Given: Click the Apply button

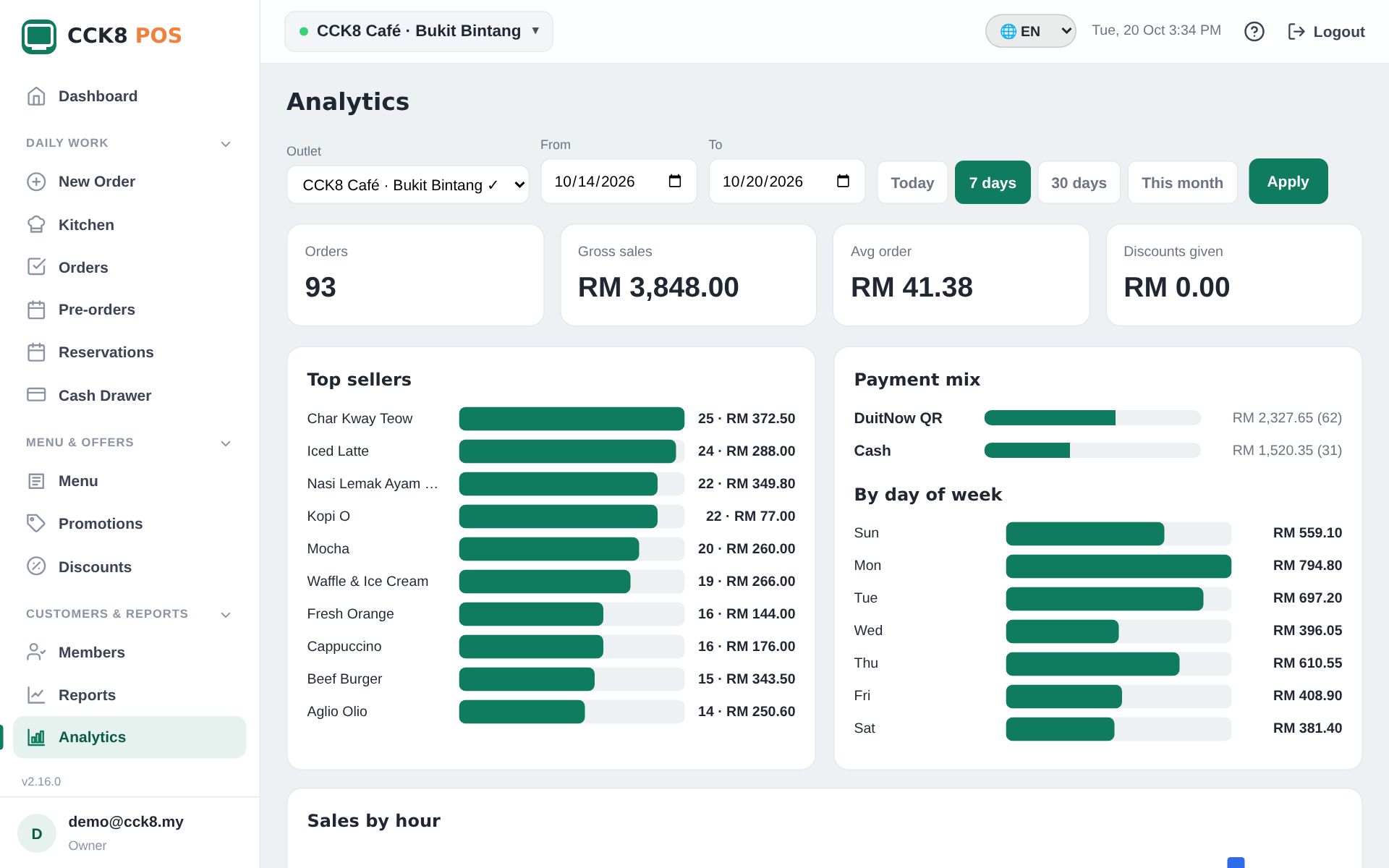Looking at the screenshot, I should pos(1288,181).
